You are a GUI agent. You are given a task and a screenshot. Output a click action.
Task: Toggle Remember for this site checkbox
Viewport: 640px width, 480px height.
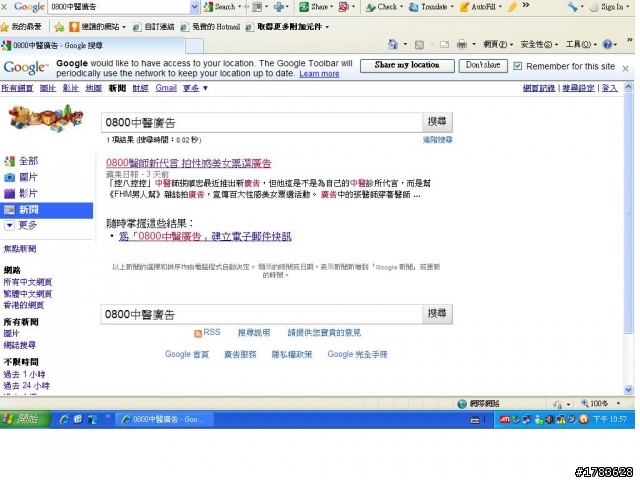click(x=518, y=66)
